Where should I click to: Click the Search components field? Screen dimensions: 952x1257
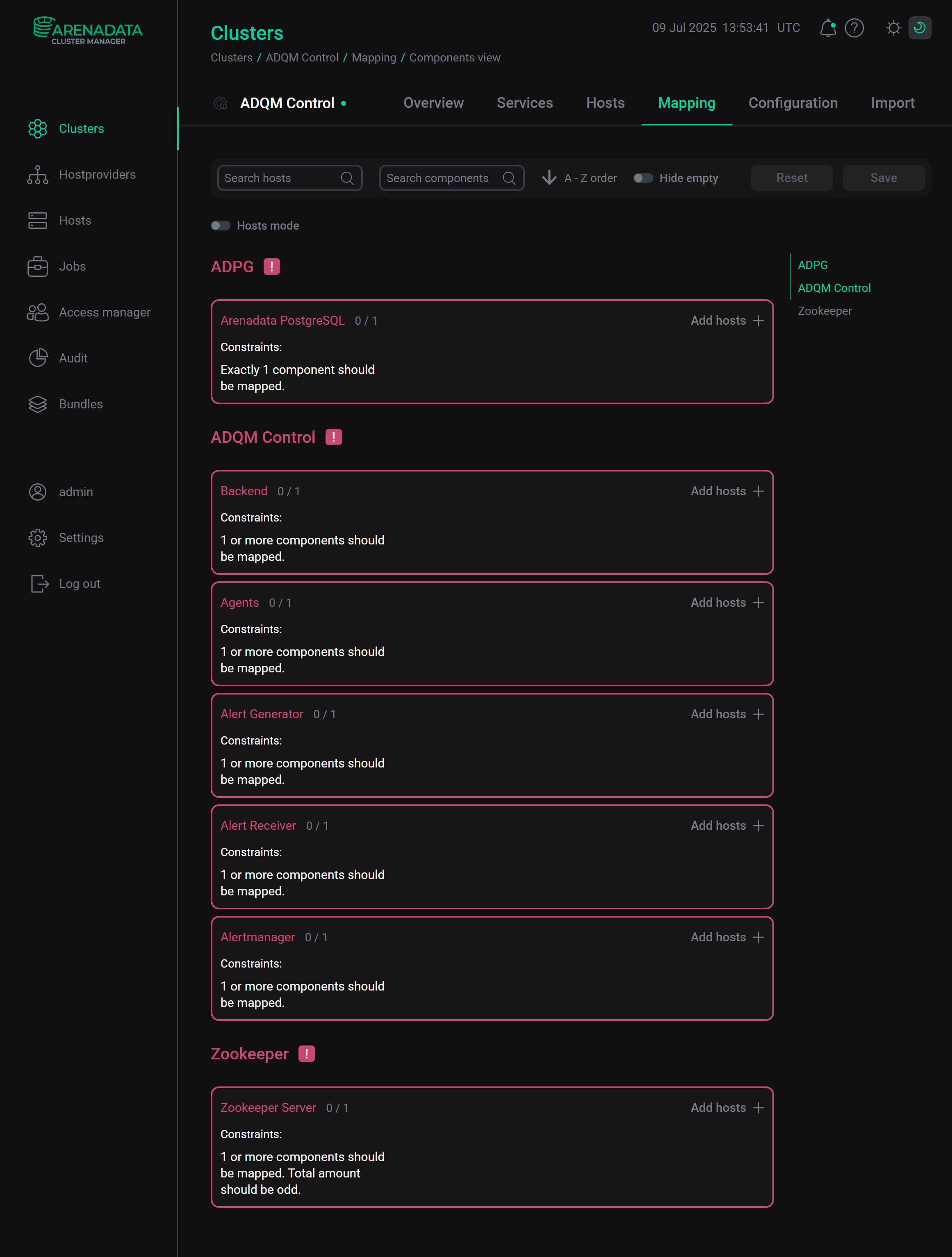point(443,178)
